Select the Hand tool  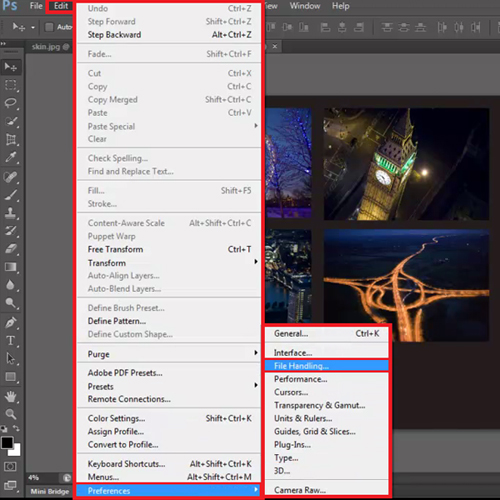11,397
